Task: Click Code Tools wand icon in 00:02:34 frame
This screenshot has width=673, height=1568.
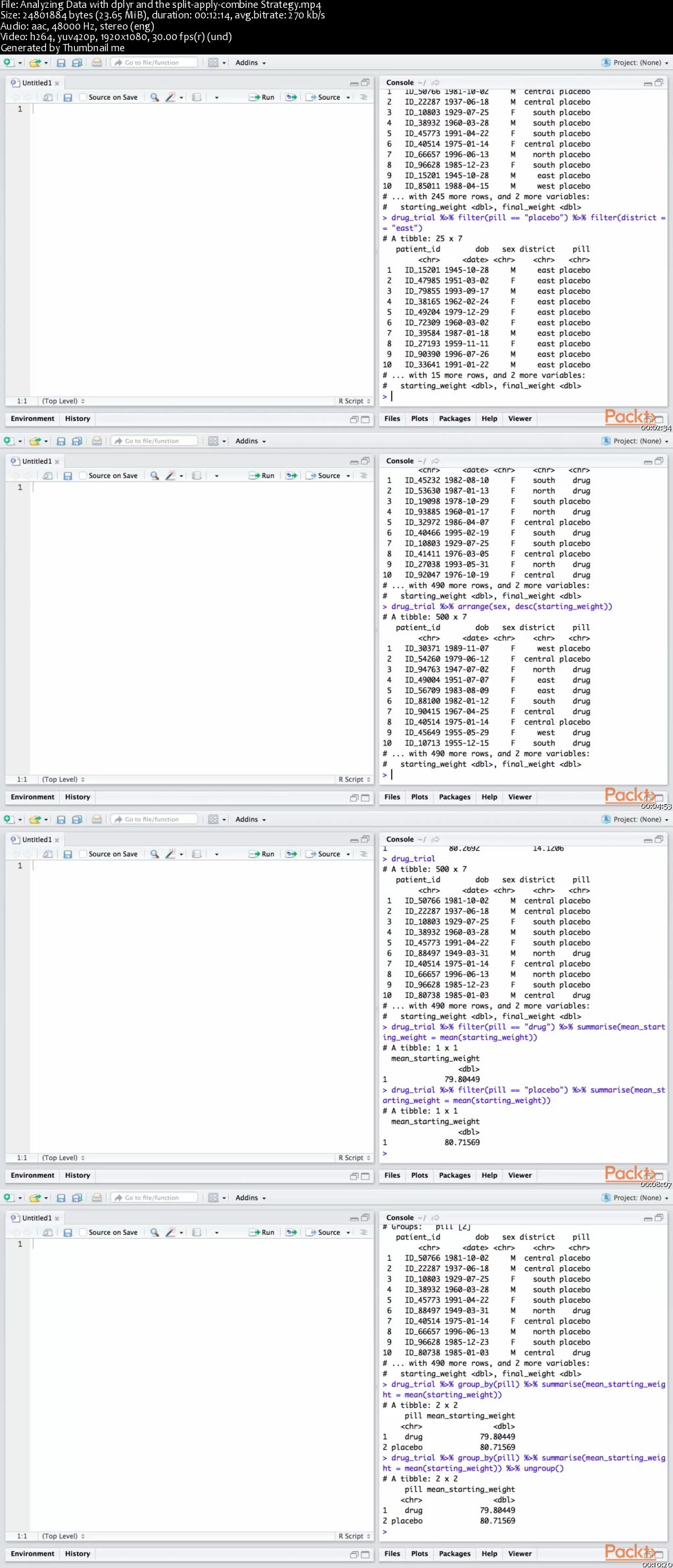Action: point(171,97)
